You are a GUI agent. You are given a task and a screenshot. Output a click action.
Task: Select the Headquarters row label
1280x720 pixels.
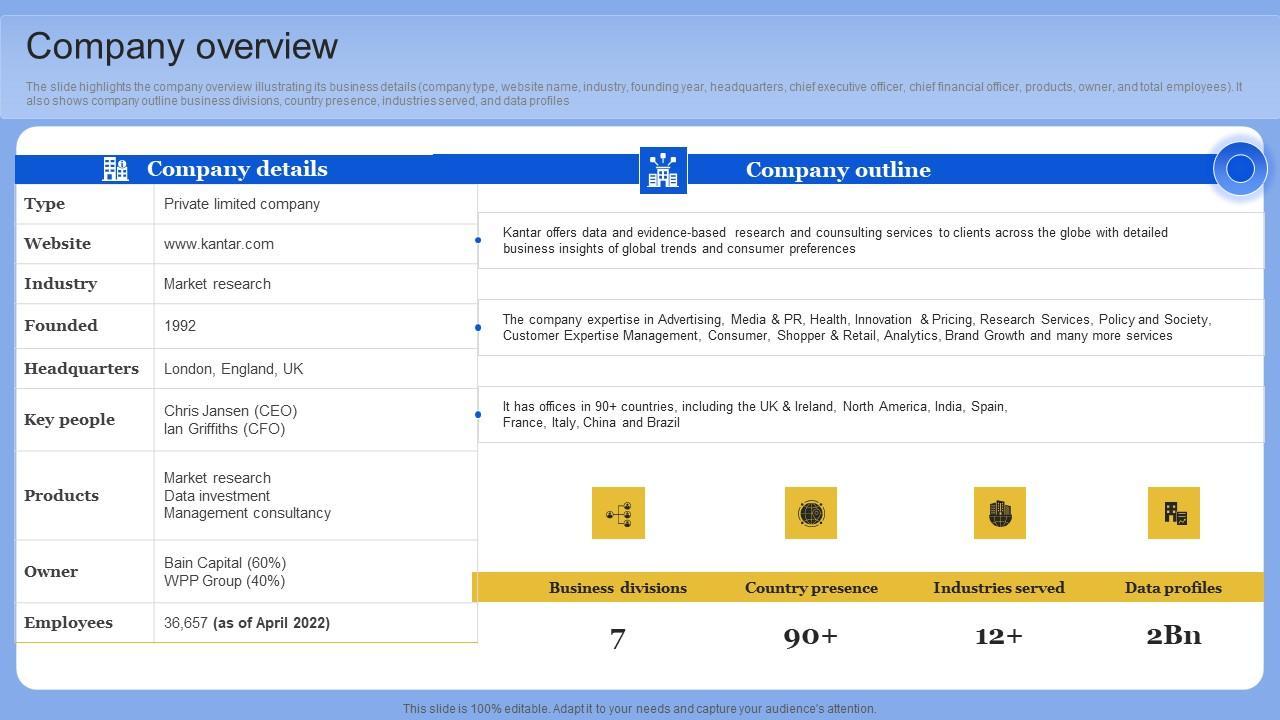(81, 369)
